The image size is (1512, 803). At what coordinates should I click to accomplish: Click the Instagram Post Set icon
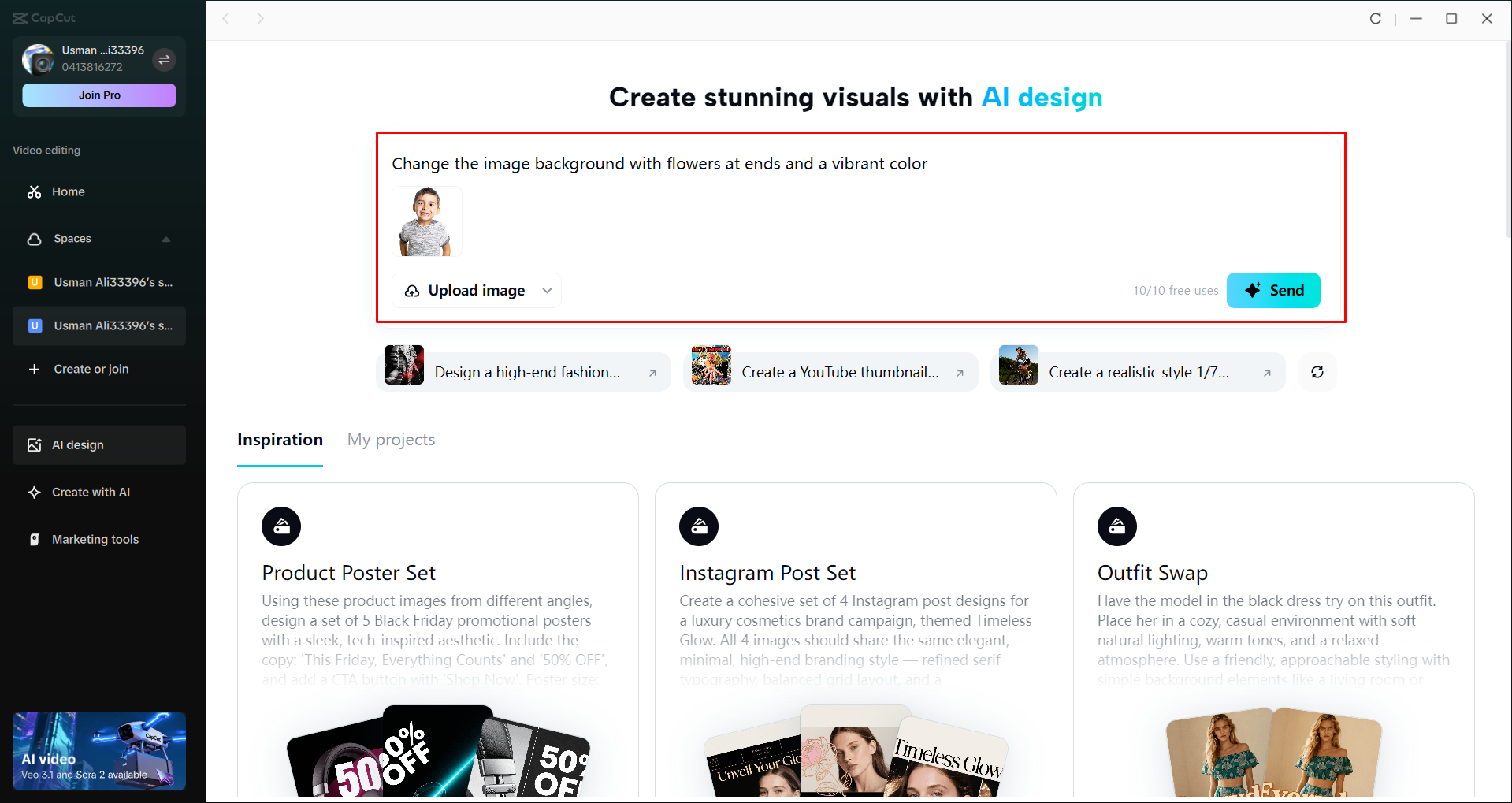coord(699,526)
